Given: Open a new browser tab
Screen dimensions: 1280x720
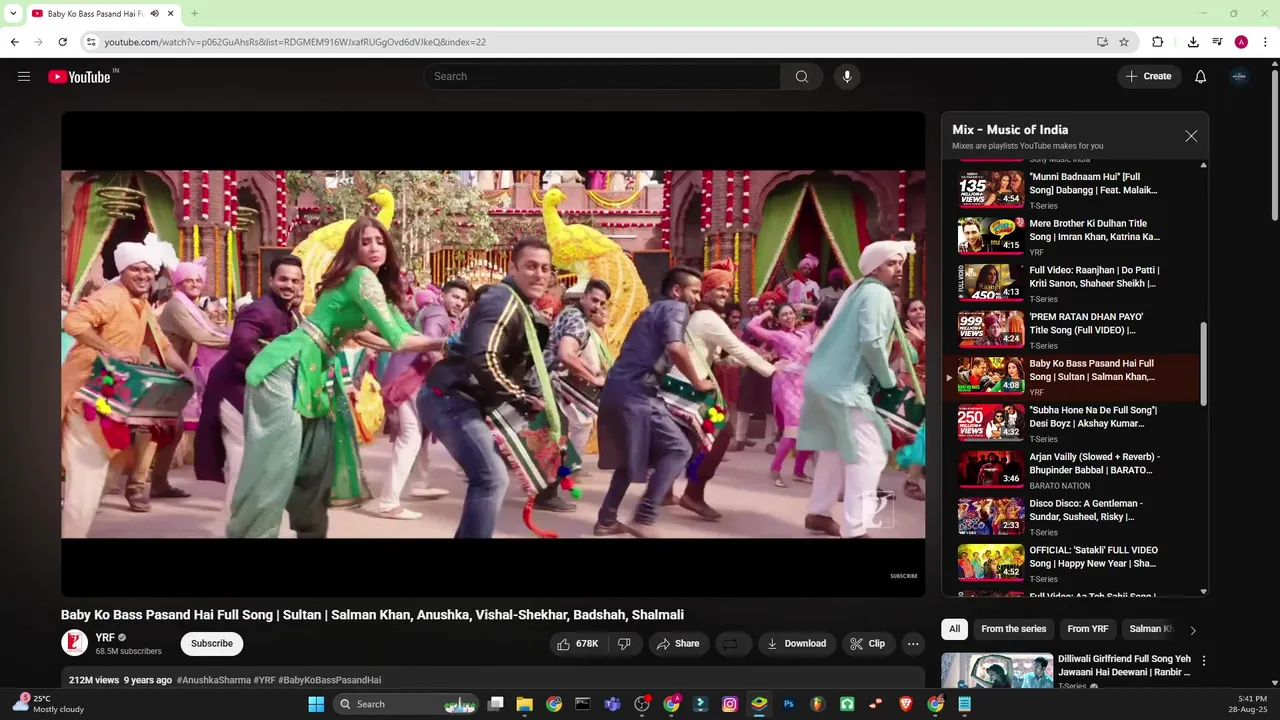Looking at the screenshot, I should [x=194, y=14].
